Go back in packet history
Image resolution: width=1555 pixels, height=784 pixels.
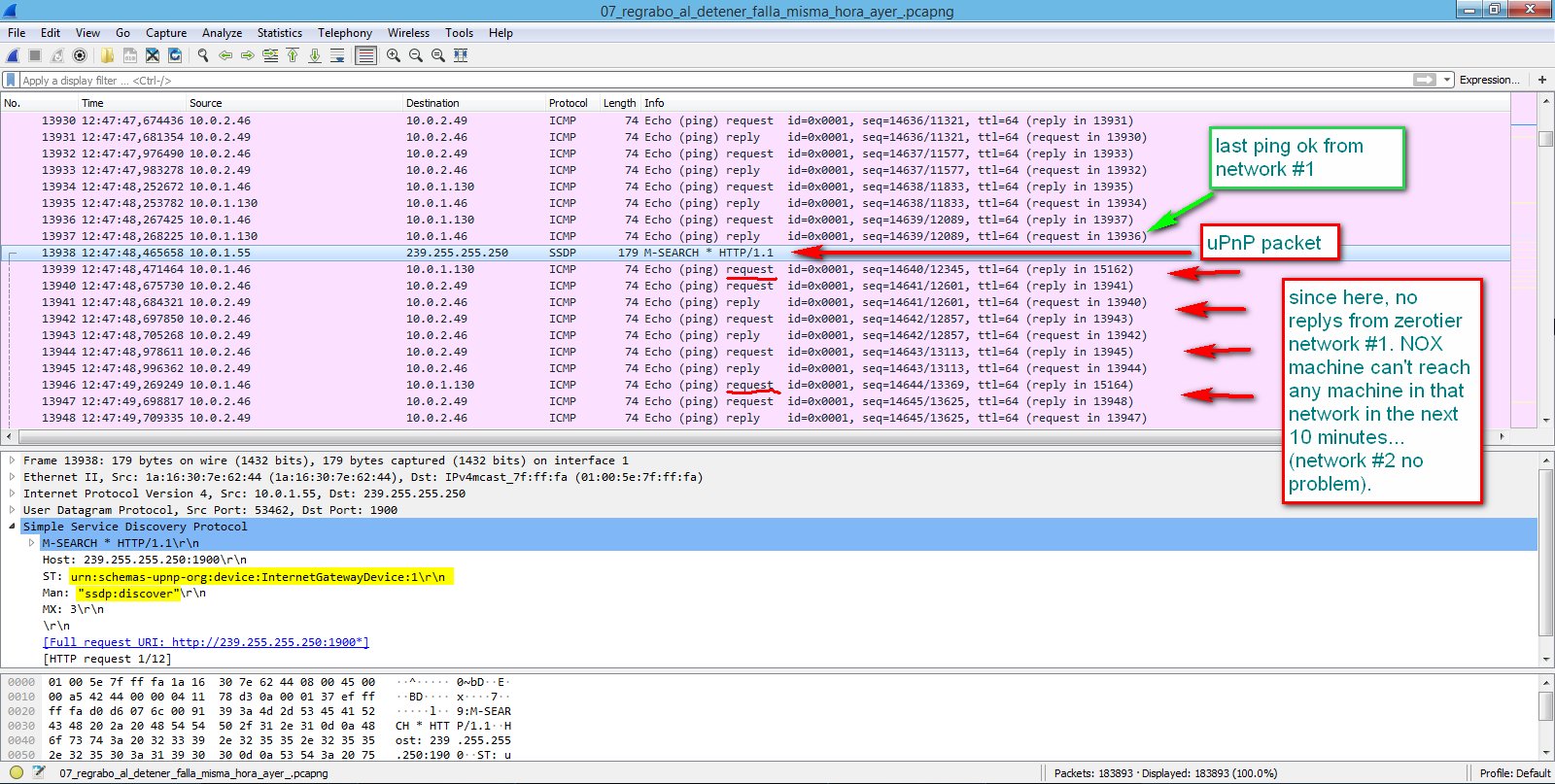click(225, 55)
